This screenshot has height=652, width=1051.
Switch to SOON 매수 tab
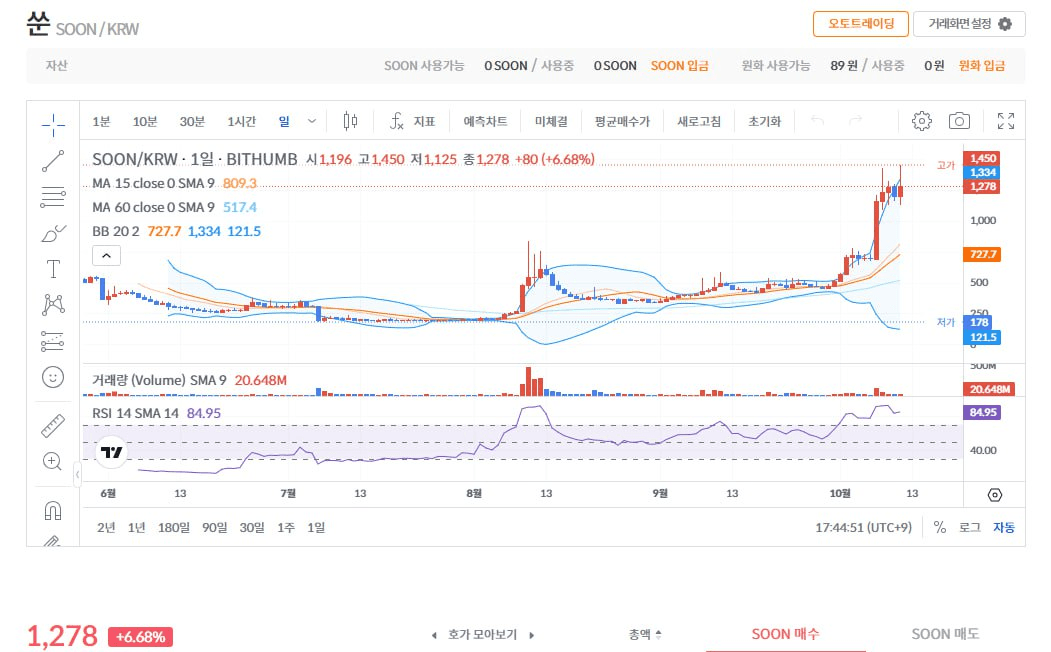[x=785, y=634]
